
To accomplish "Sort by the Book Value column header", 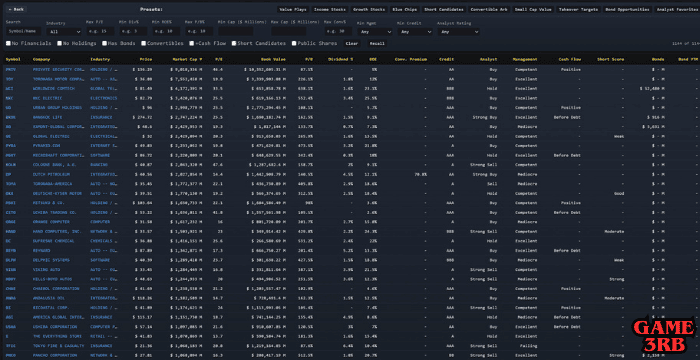I will click(273, 59).
